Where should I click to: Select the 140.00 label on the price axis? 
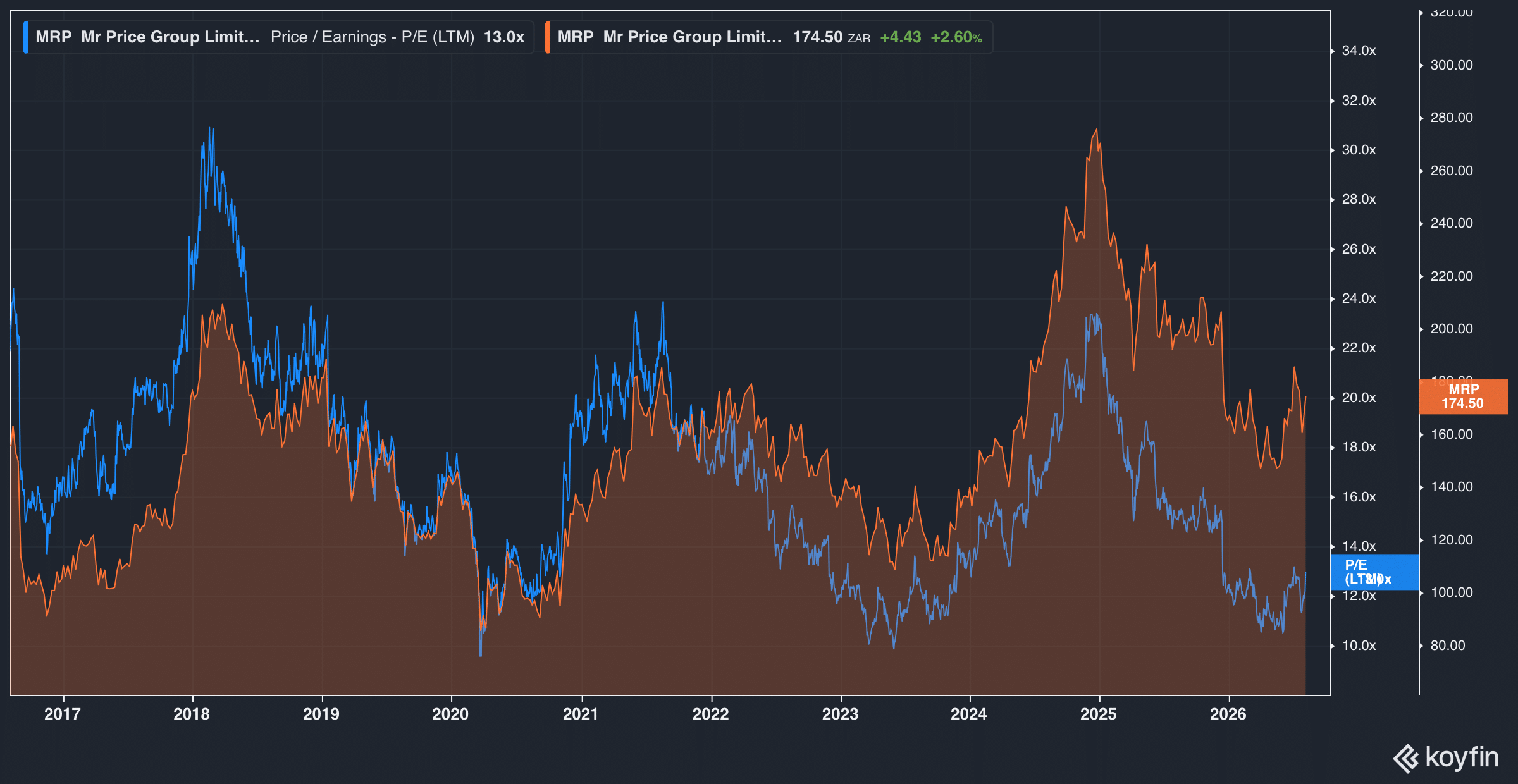point(1452,487)
